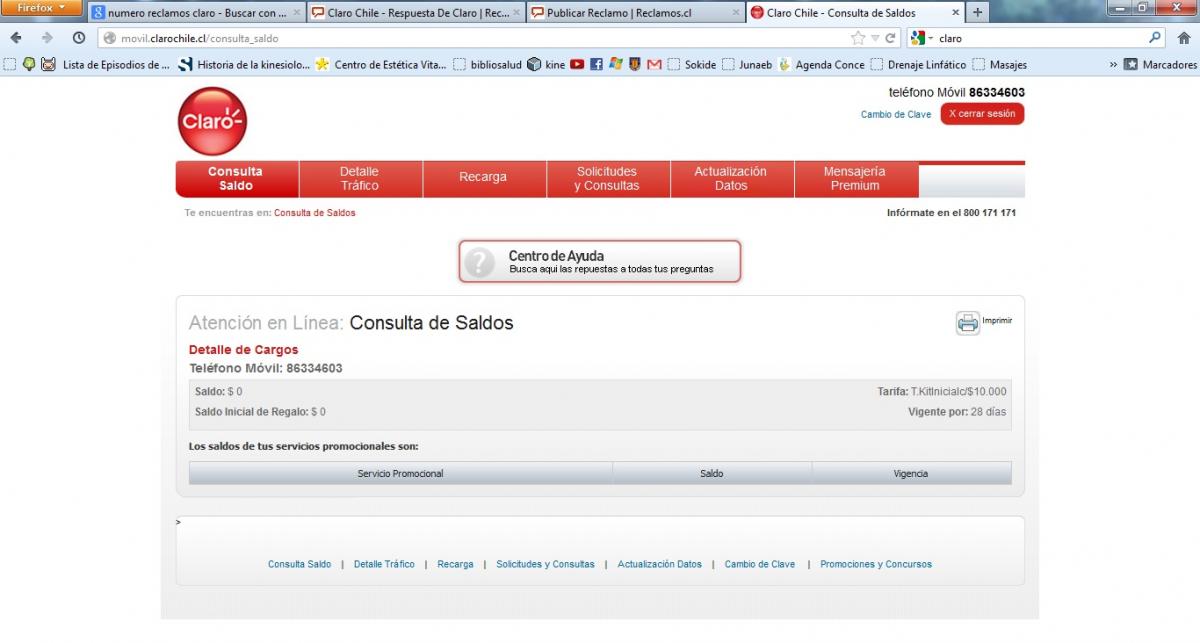Open the Masajes bookmark
Screen dimensions: 1200x643
coord(1000,65)
